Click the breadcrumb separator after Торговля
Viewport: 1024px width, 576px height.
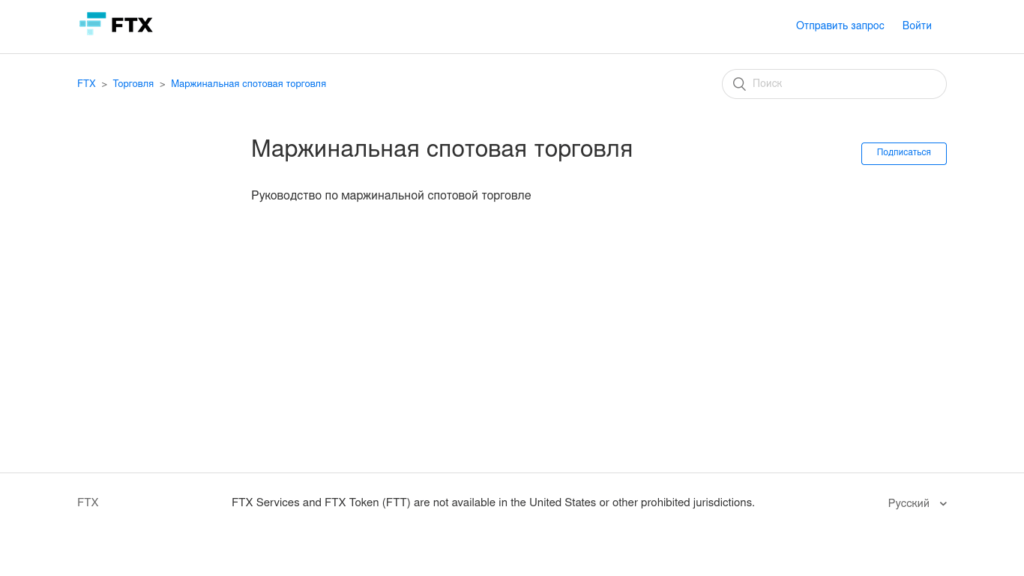tap(162, 84)
